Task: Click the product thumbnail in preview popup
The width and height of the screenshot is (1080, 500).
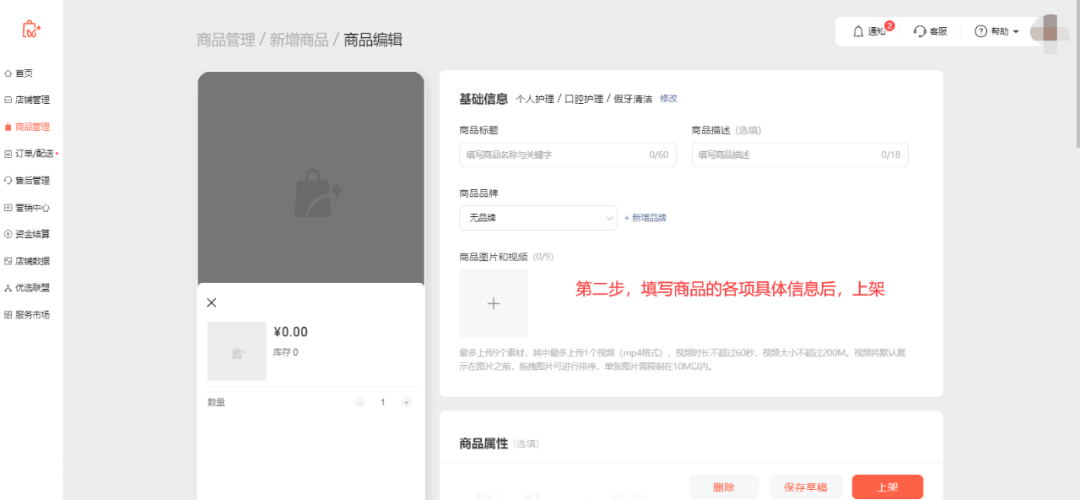Action: pyautogui.click(x=237, y=351)
